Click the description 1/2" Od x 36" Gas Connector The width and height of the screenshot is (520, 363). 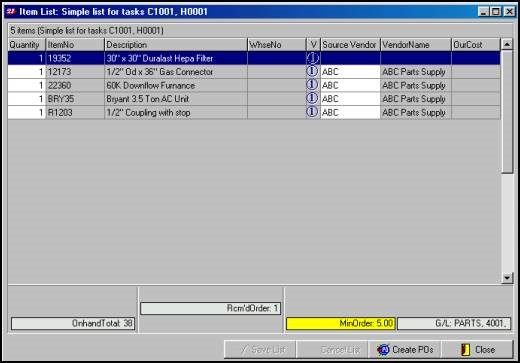160,72
